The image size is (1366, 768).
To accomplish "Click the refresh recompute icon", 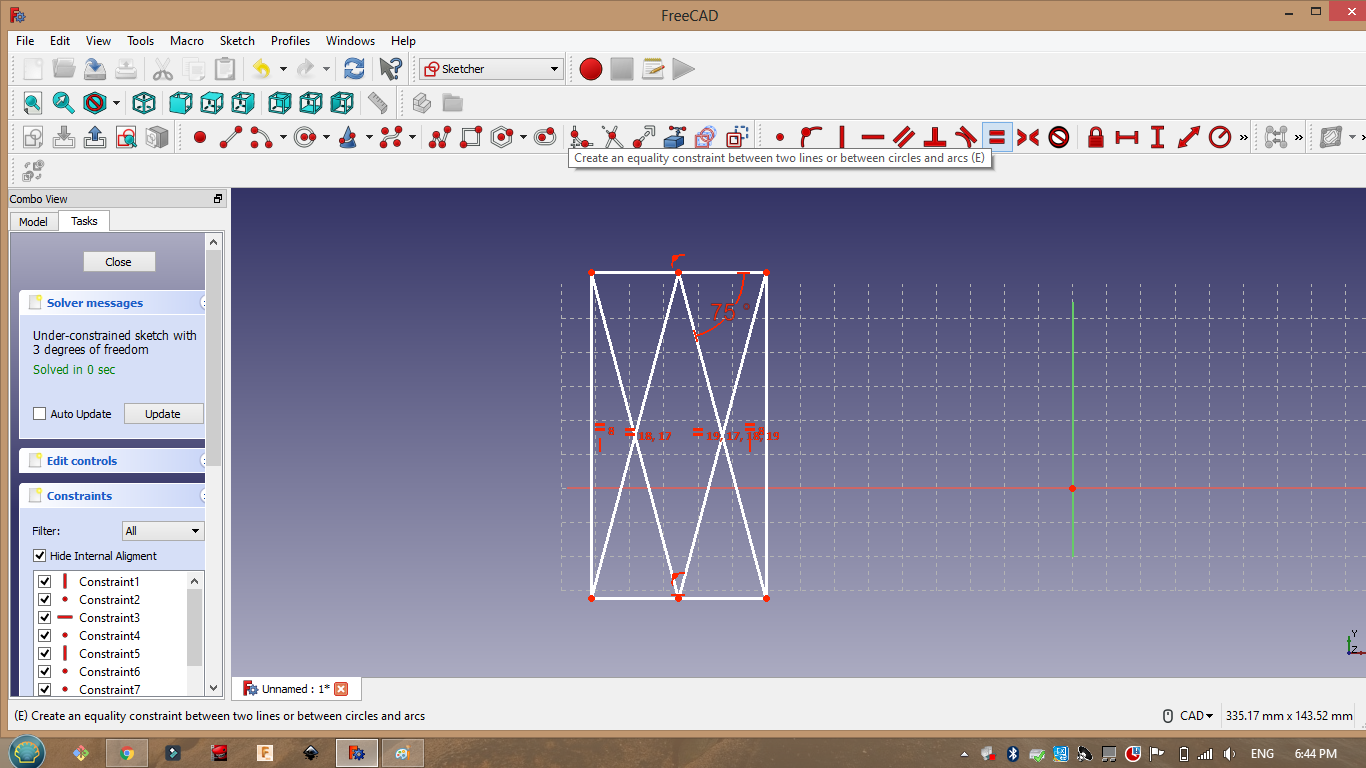I will (x=354, y=69).
